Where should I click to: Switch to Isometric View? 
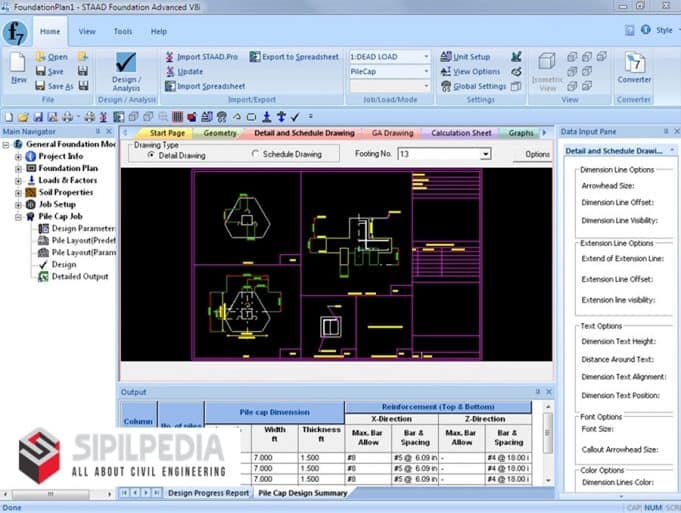(547, 66)
